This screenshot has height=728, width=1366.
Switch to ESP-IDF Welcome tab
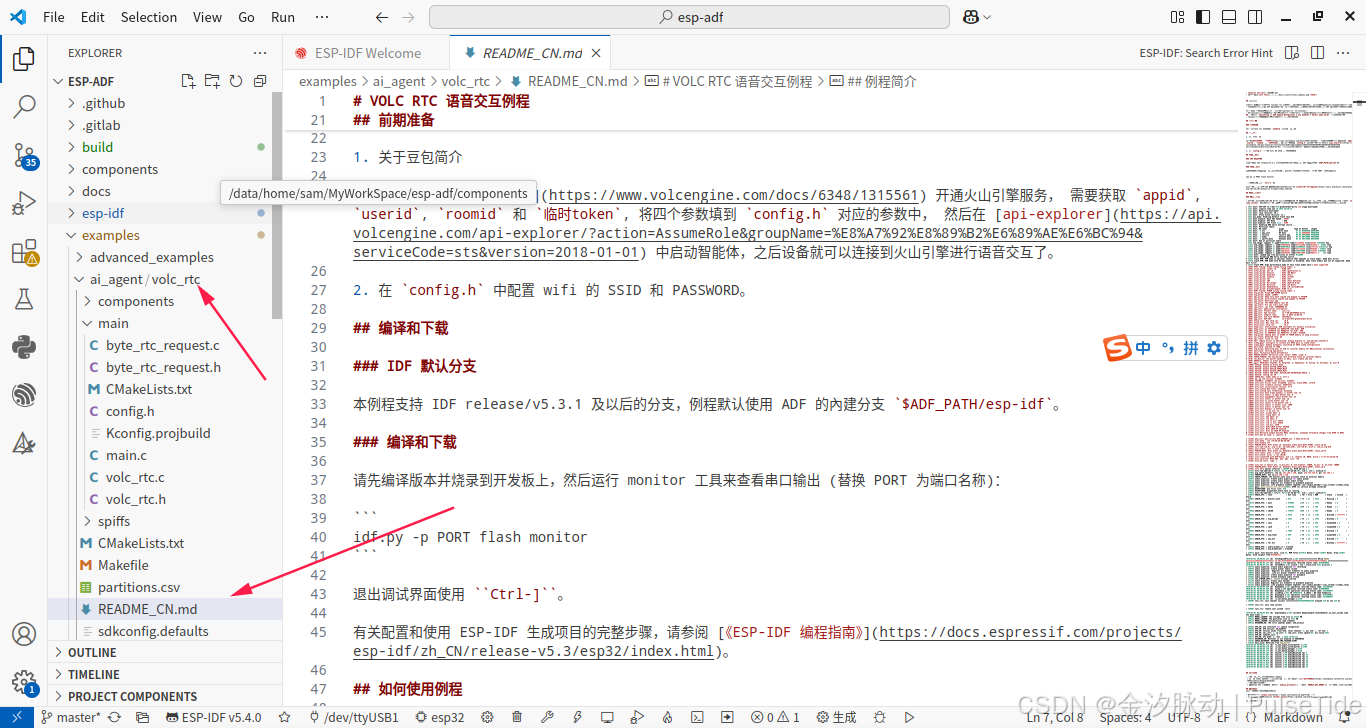(367, 53)
